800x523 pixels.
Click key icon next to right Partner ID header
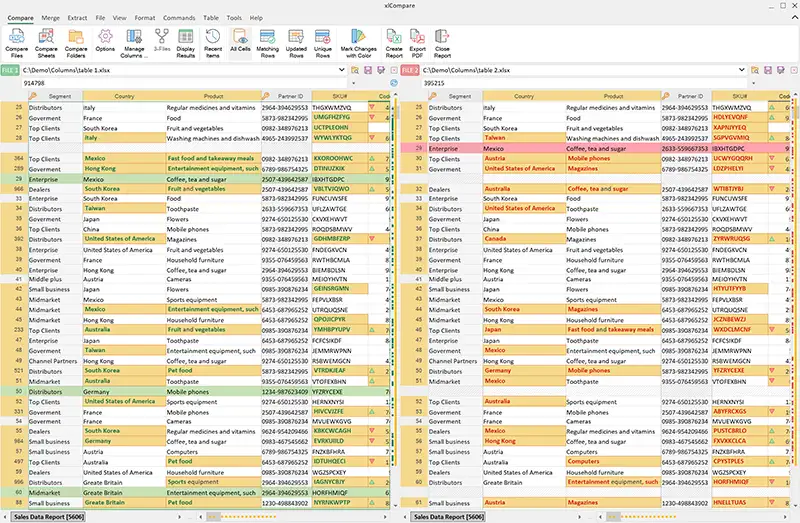tap(665, 96)
